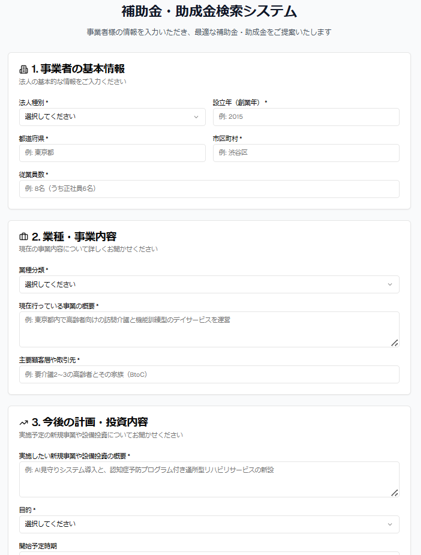The width and height of the screenshot is (421, 555).
Task: Click the chevron arrow in 業種分類 field
Action: 390,285
